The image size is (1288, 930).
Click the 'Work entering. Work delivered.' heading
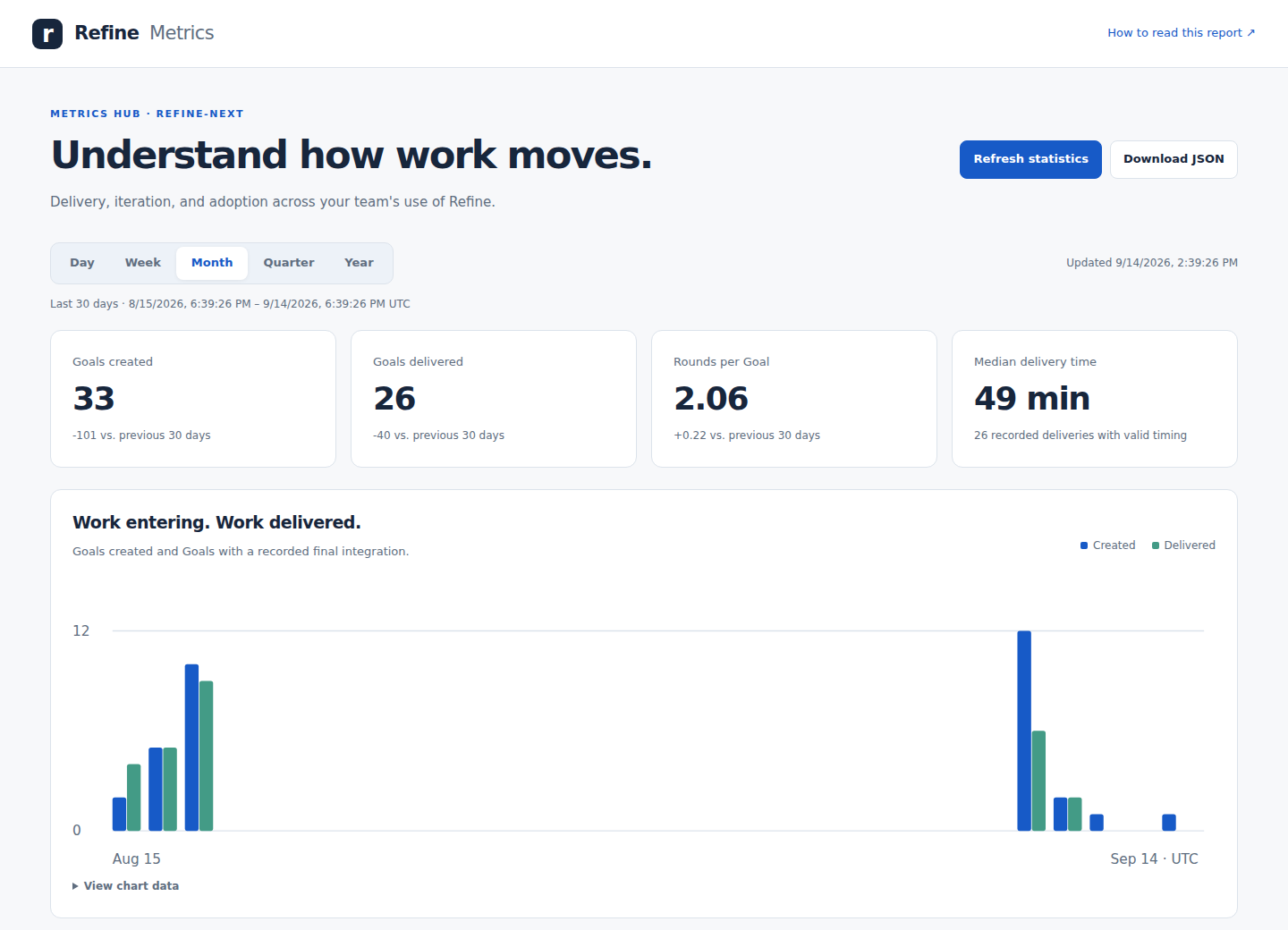[x=216, y=522]
